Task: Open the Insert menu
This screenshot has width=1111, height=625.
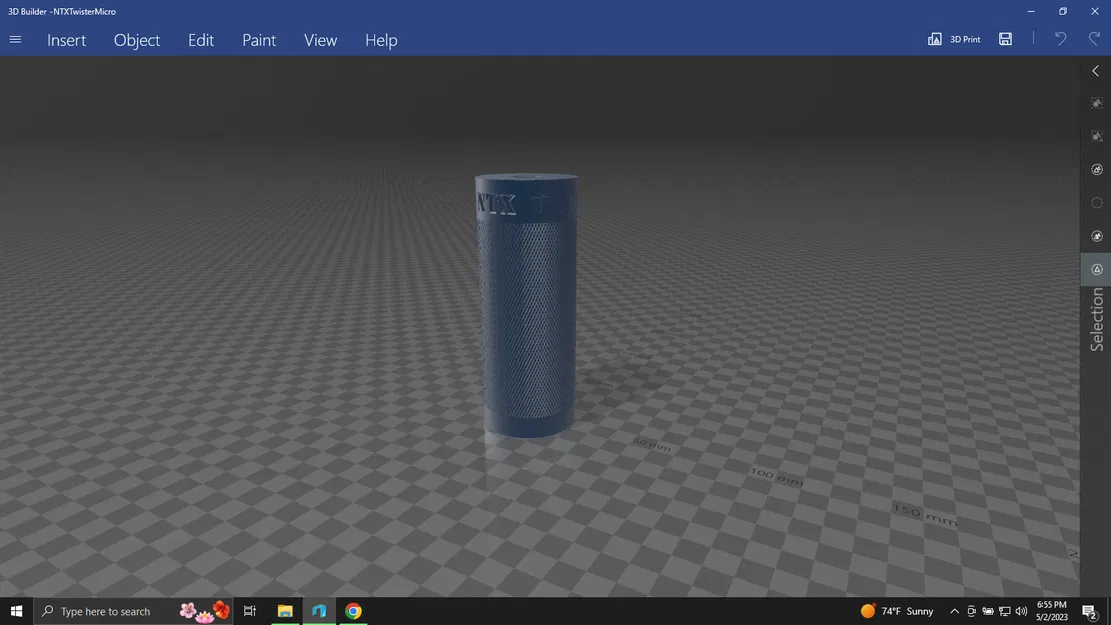Action: tap(67, 40)
